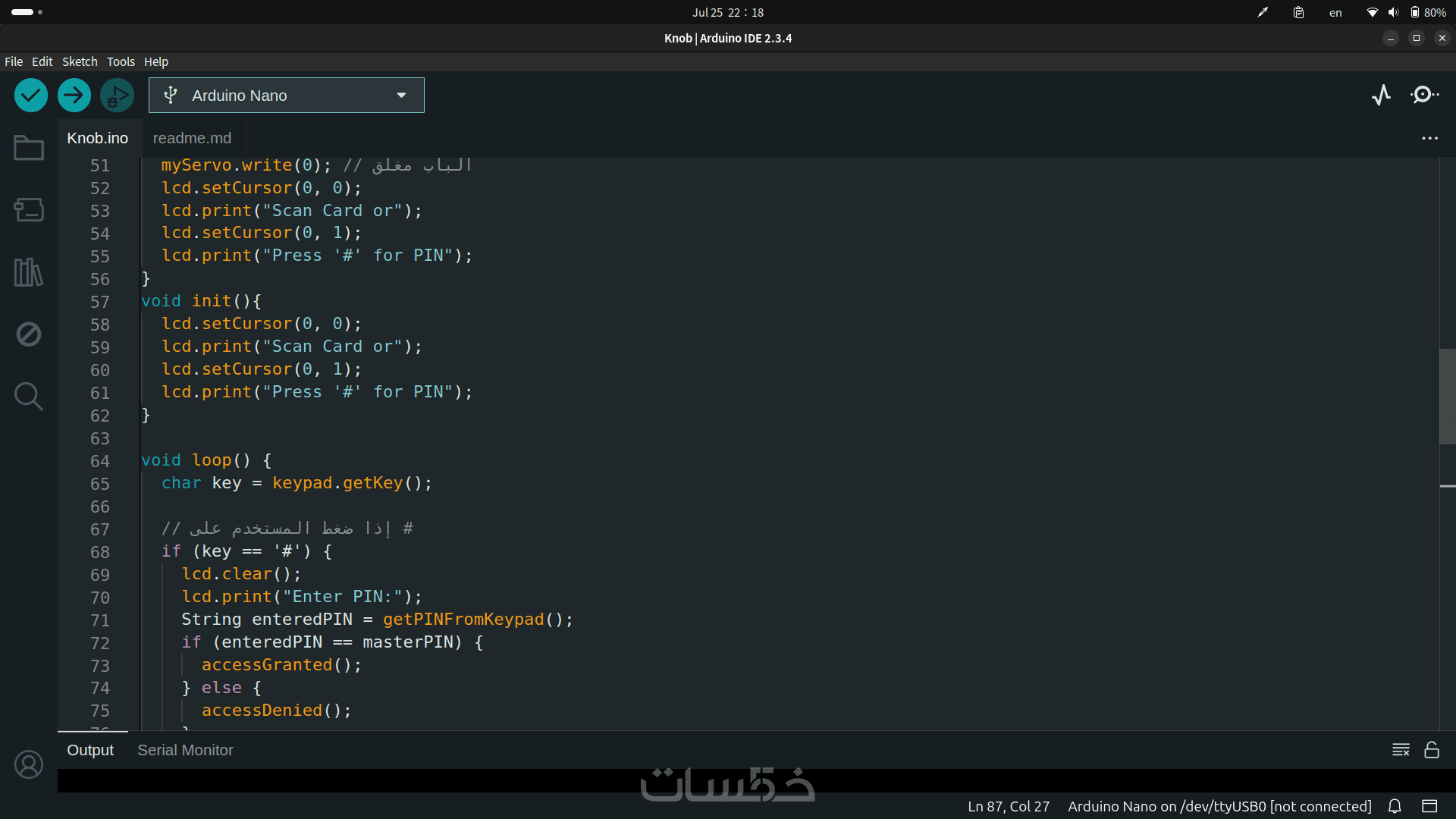
Task: Open notifications bell in status bar
Action: tap(1395, 806)
